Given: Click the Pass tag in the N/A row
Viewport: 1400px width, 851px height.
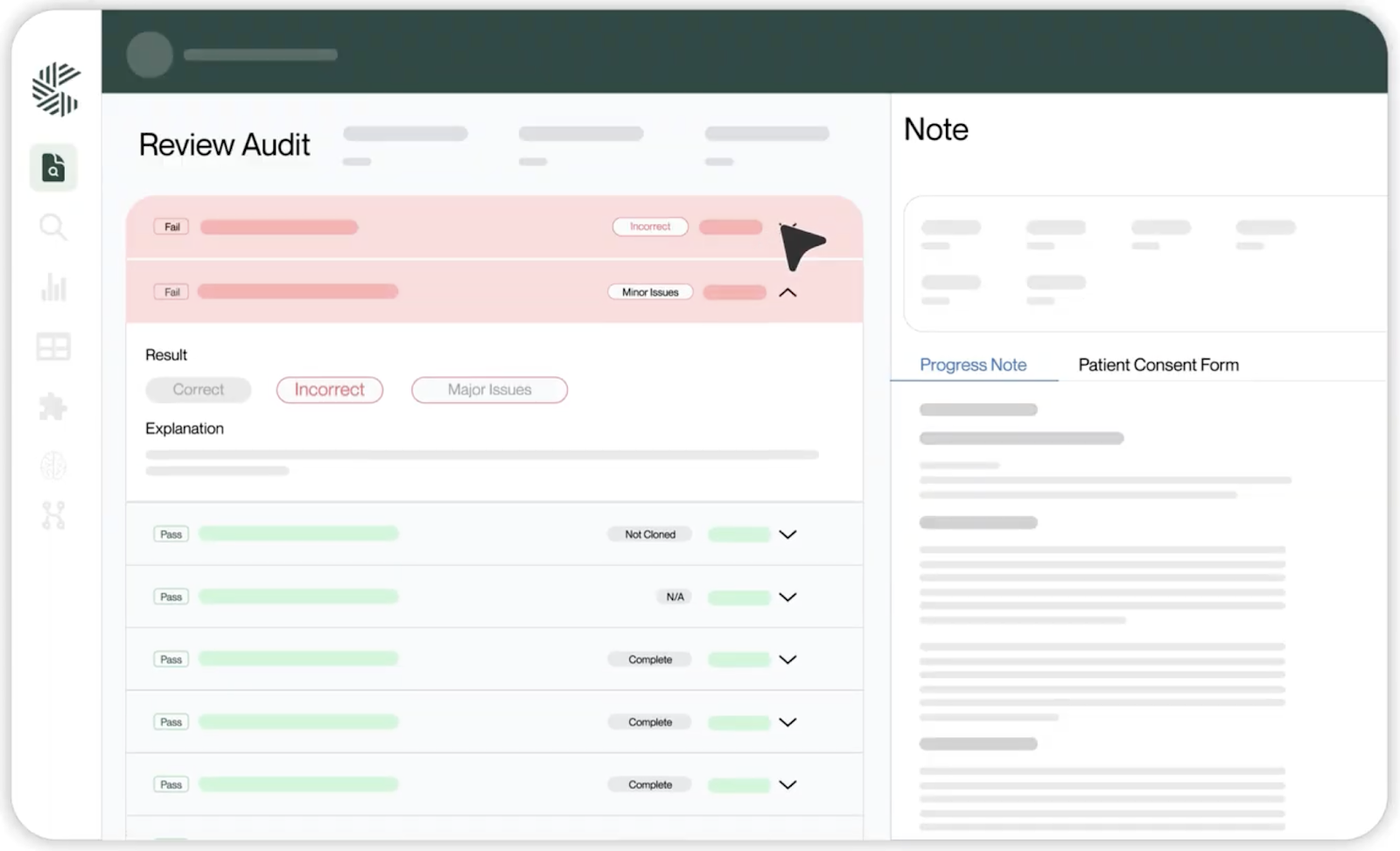Looking at the screenshot, I should pos(171,597).
